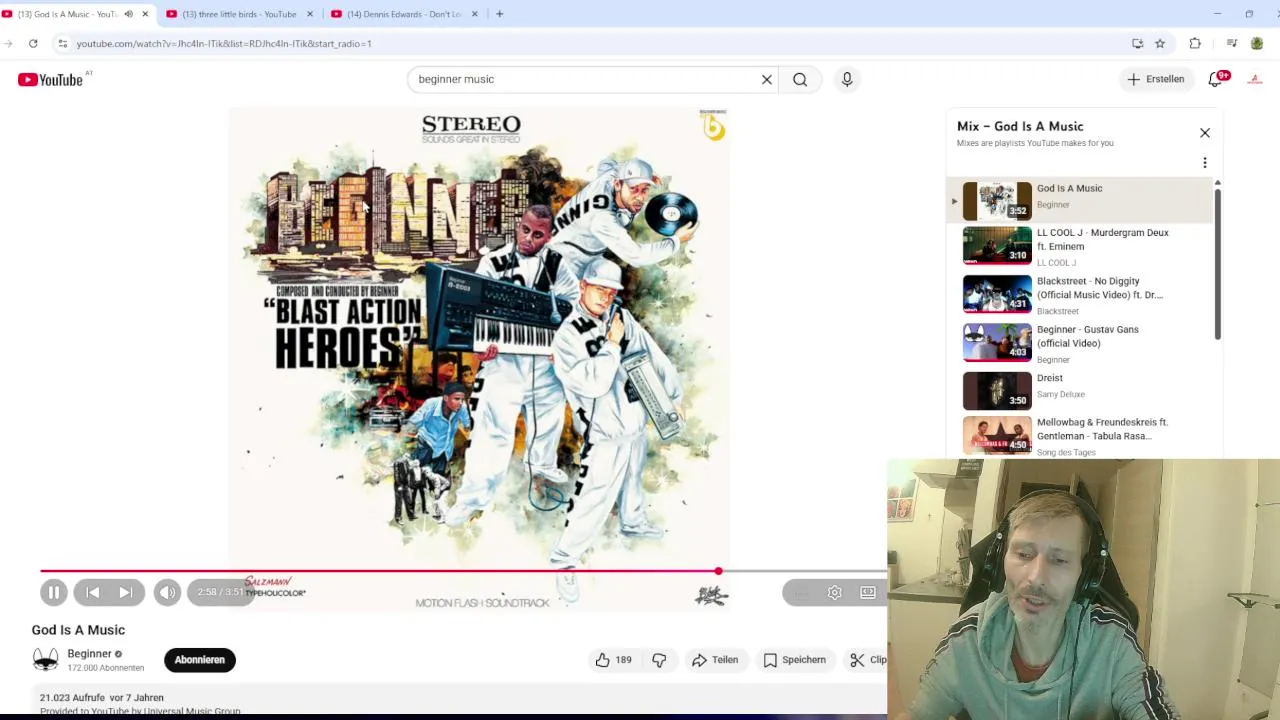Click the 'Mix – God Is A Music' heading

pos(1020,126)
